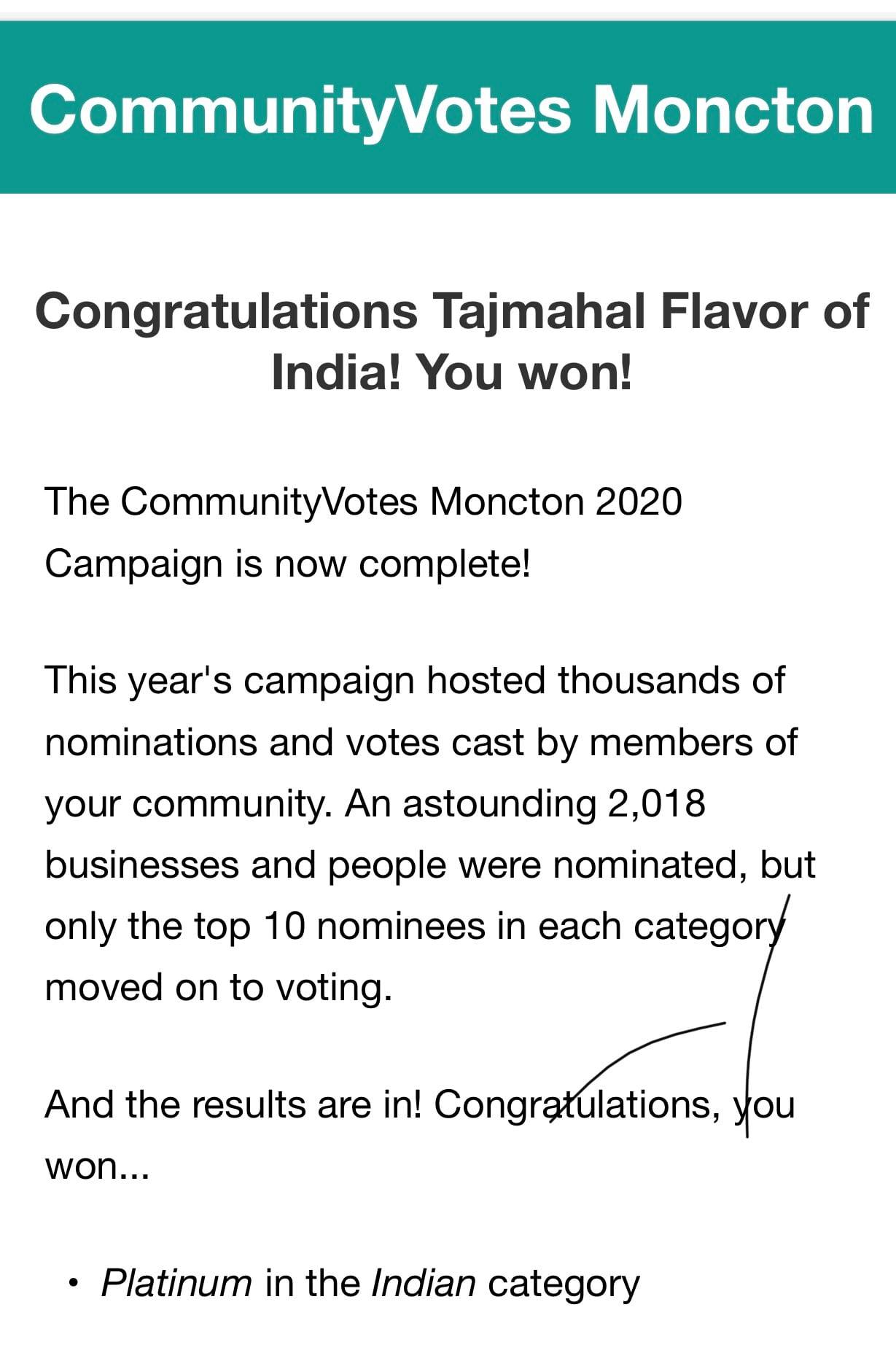
Task: Click the word Moncton in the header banner
Action: click(732, 110)
